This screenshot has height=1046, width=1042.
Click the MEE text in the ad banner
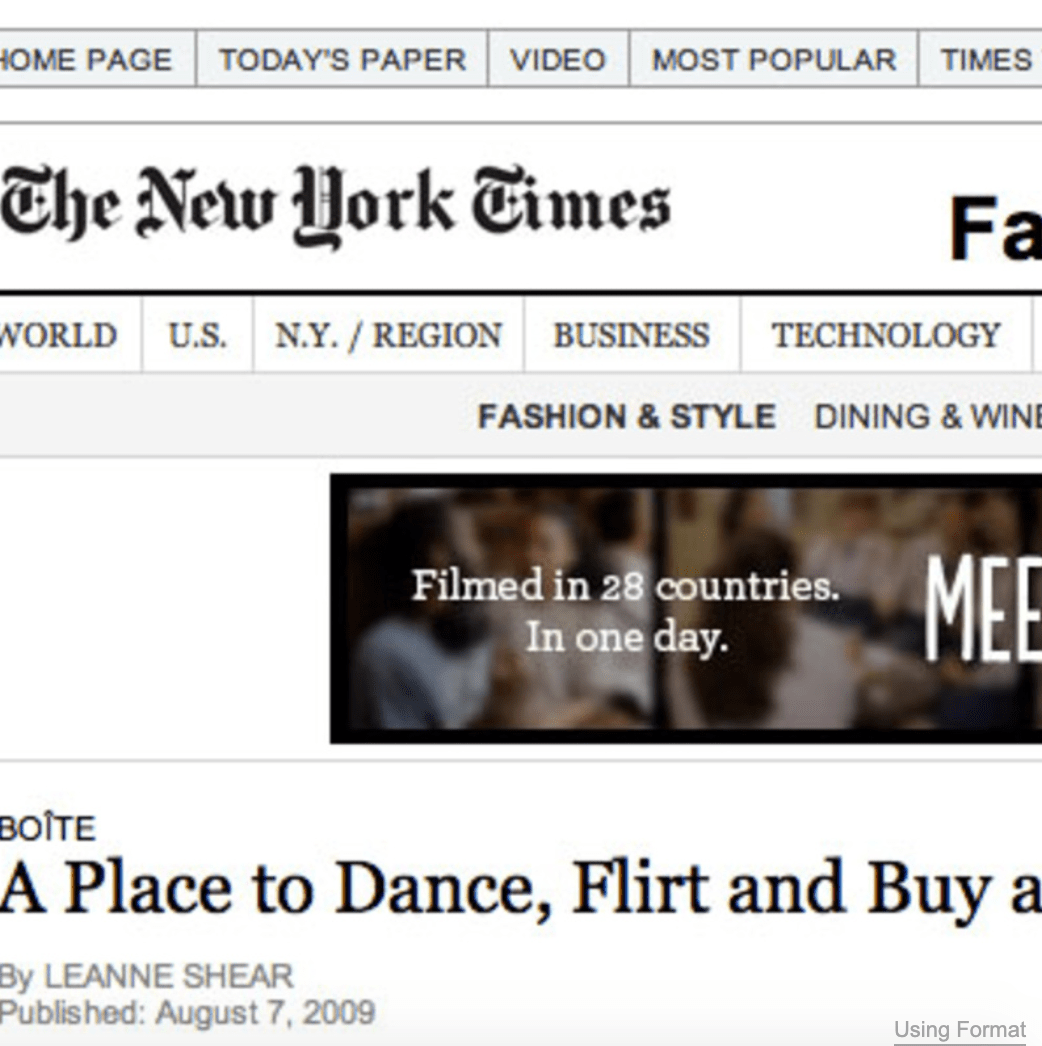coord(983,610)
